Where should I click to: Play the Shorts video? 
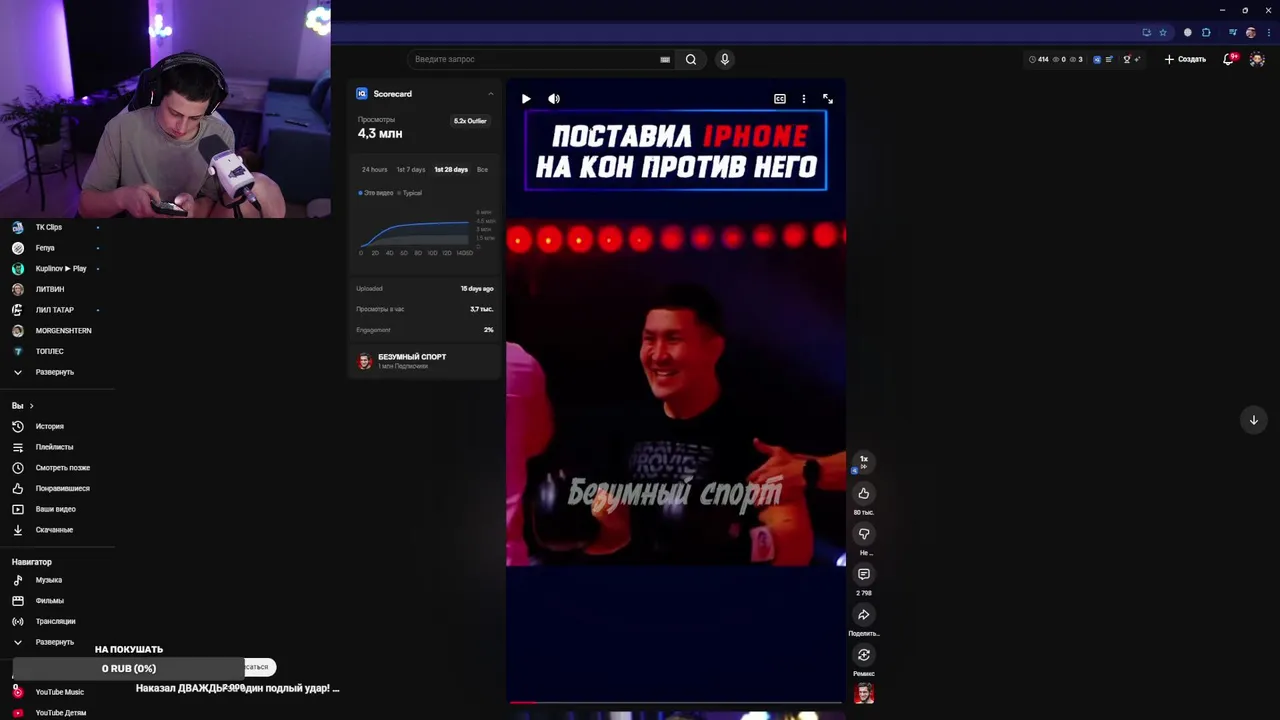pos(526,99)
